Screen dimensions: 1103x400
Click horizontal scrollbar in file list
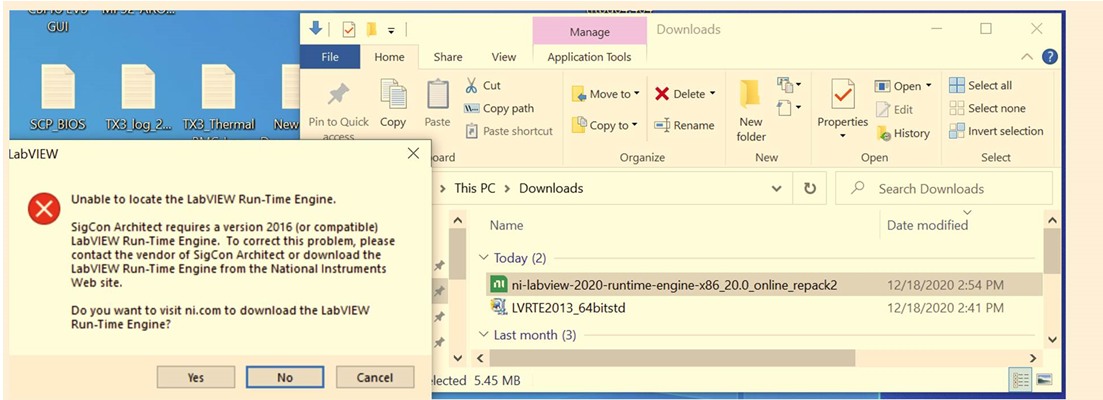pos(672,358)
